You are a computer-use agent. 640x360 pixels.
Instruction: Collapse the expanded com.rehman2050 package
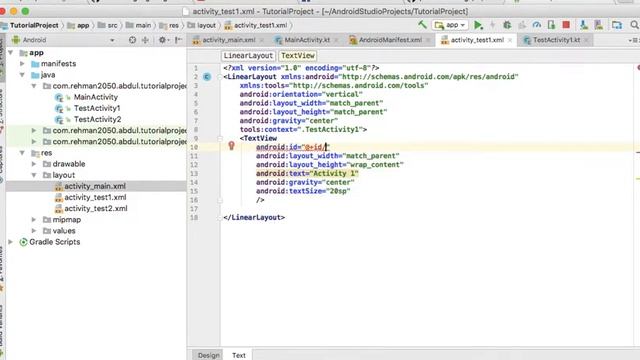pyautogui.click(x=34, y=86)
